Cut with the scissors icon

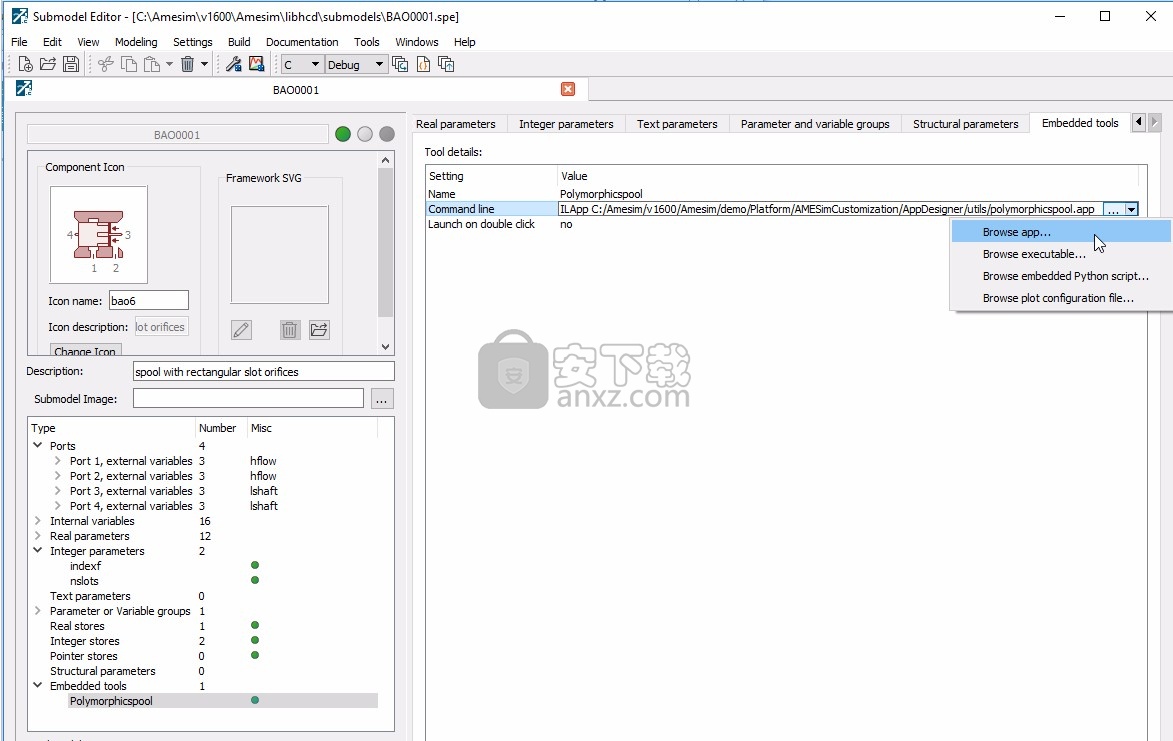(x=105, y=64)
